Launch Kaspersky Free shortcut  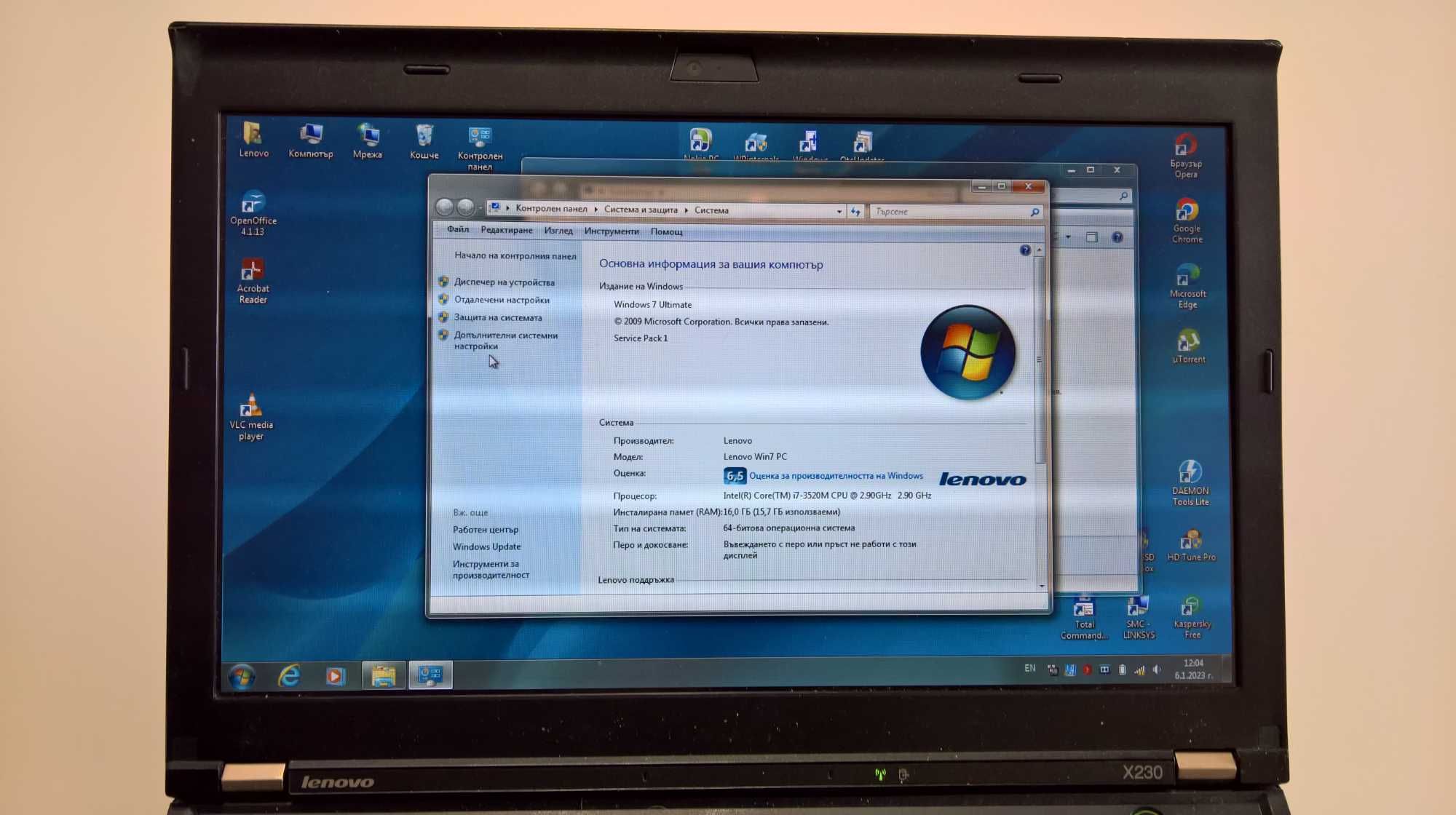[1192, 617]
